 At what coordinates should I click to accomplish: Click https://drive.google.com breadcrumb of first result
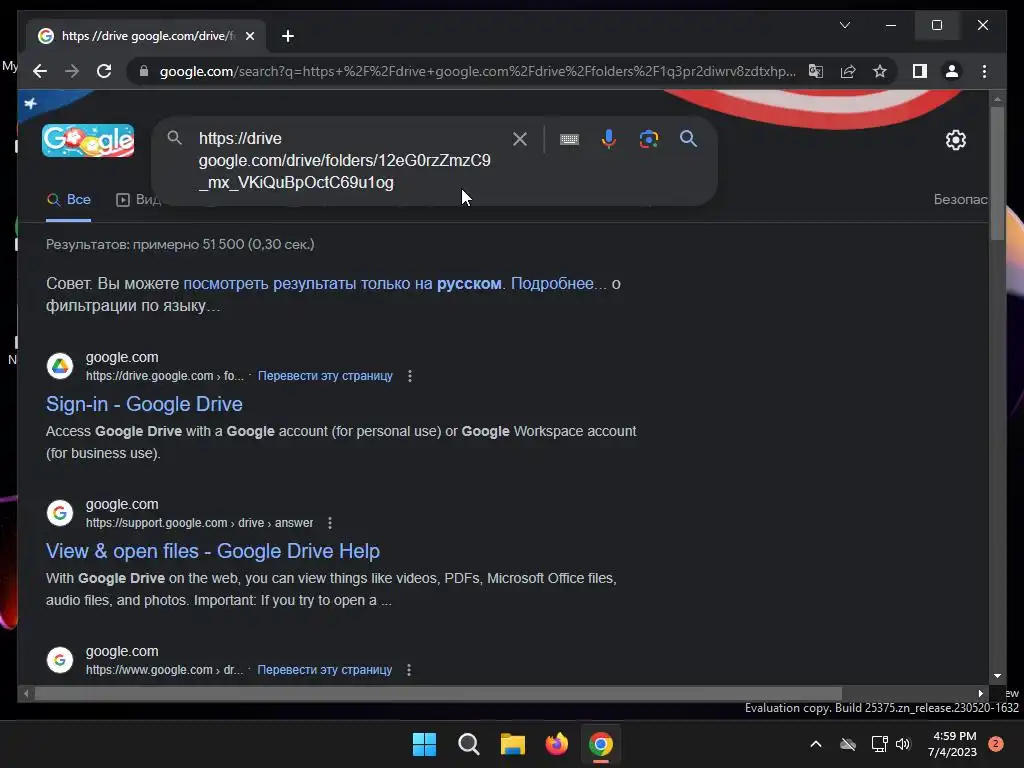pos(165,376)
